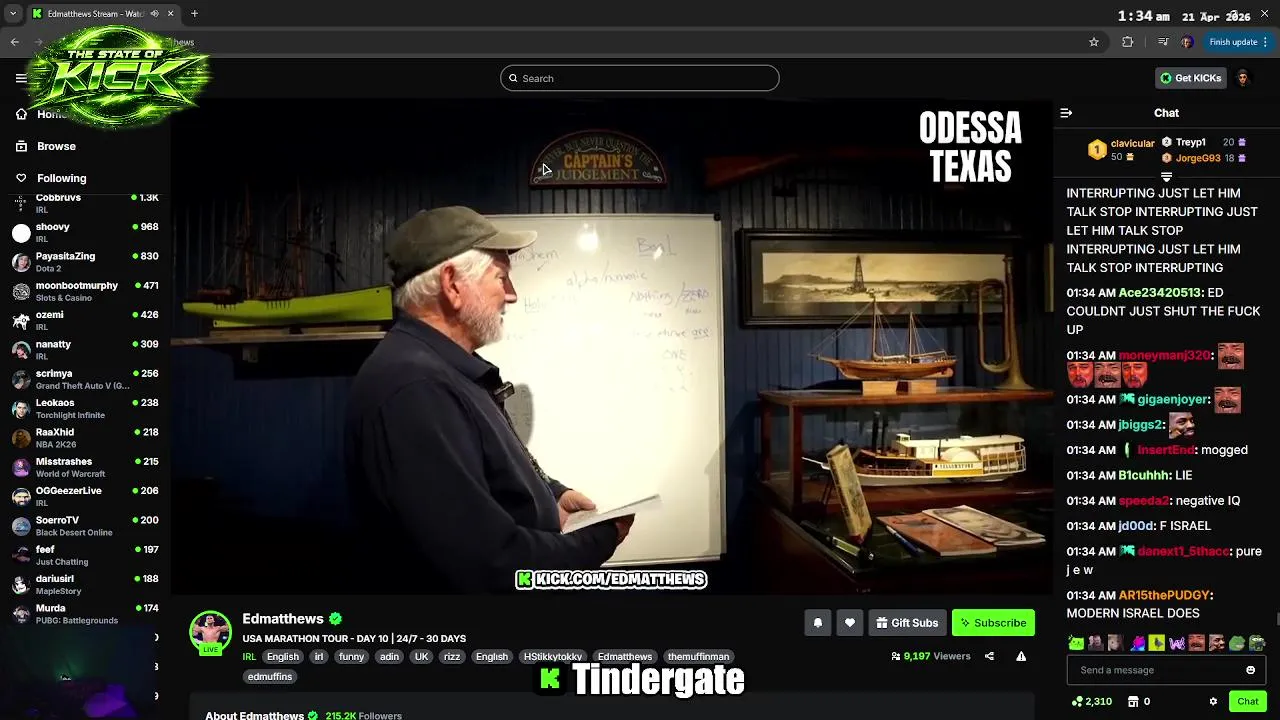Select the themuffinman tag
Viewport: 1280px width, 720px height.
point(698,657)
